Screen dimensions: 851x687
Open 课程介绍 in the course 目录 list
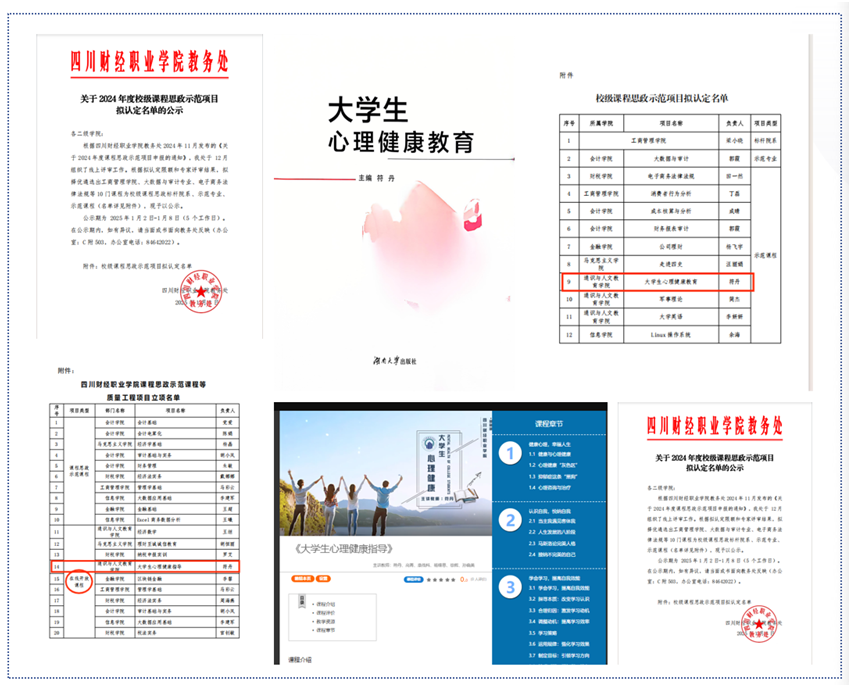coord(325,604)
